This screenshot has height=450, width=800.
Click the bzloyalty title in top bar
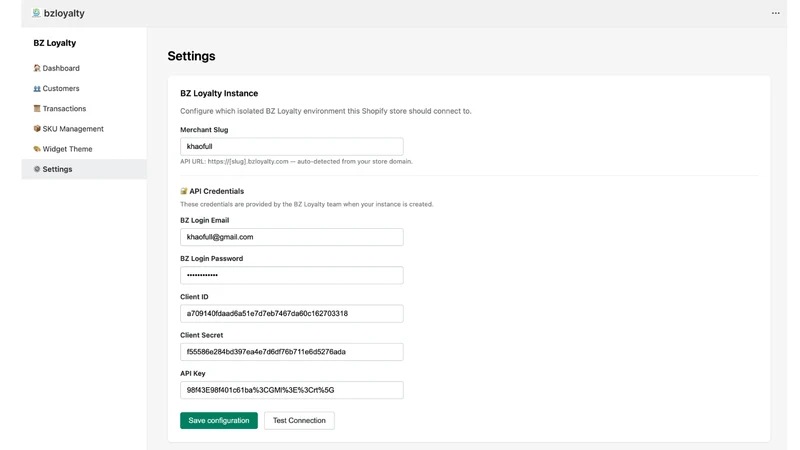tap(64, 13)
